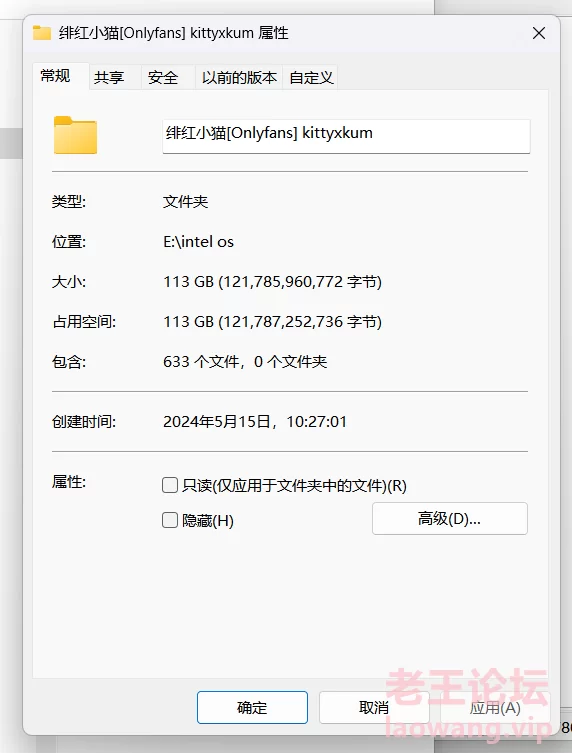Go to the 以前的版本 tab
Screen dimensions: 572x753
(x=239, y=77)
